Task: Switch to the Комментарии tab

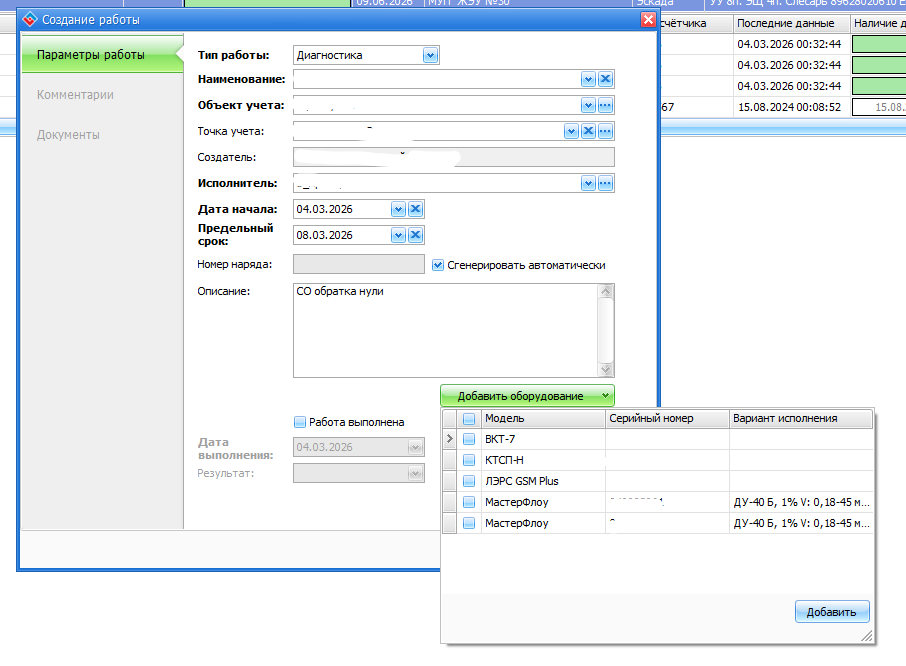Action: tap(75, 95)
